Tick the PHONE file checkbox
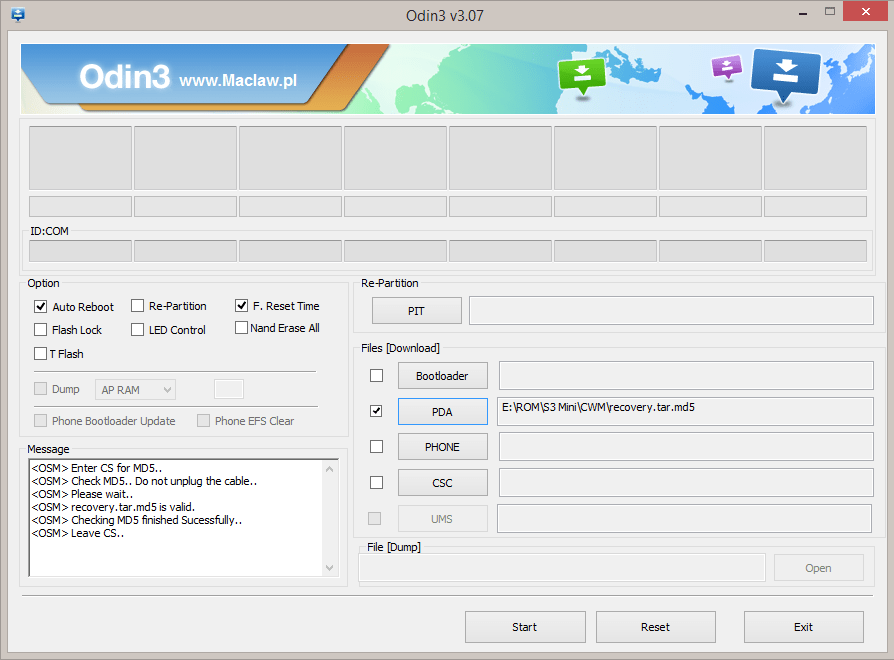The width and height of the screenshot is (894, 660). (x=376, y=446)
